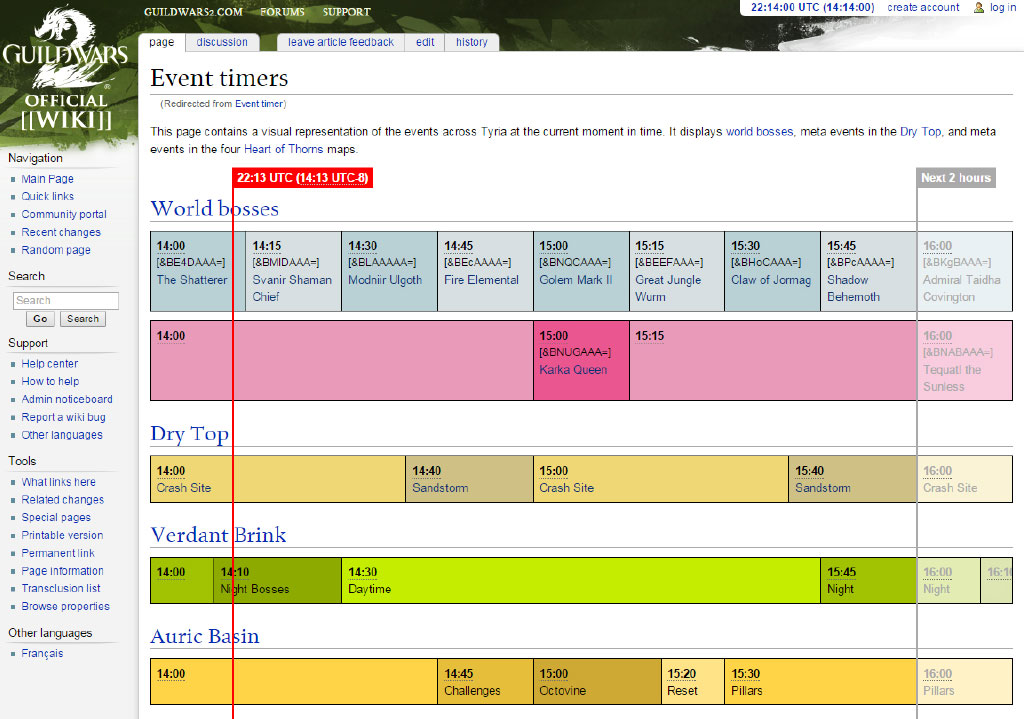Open Related changes tool

pos(63,500)
